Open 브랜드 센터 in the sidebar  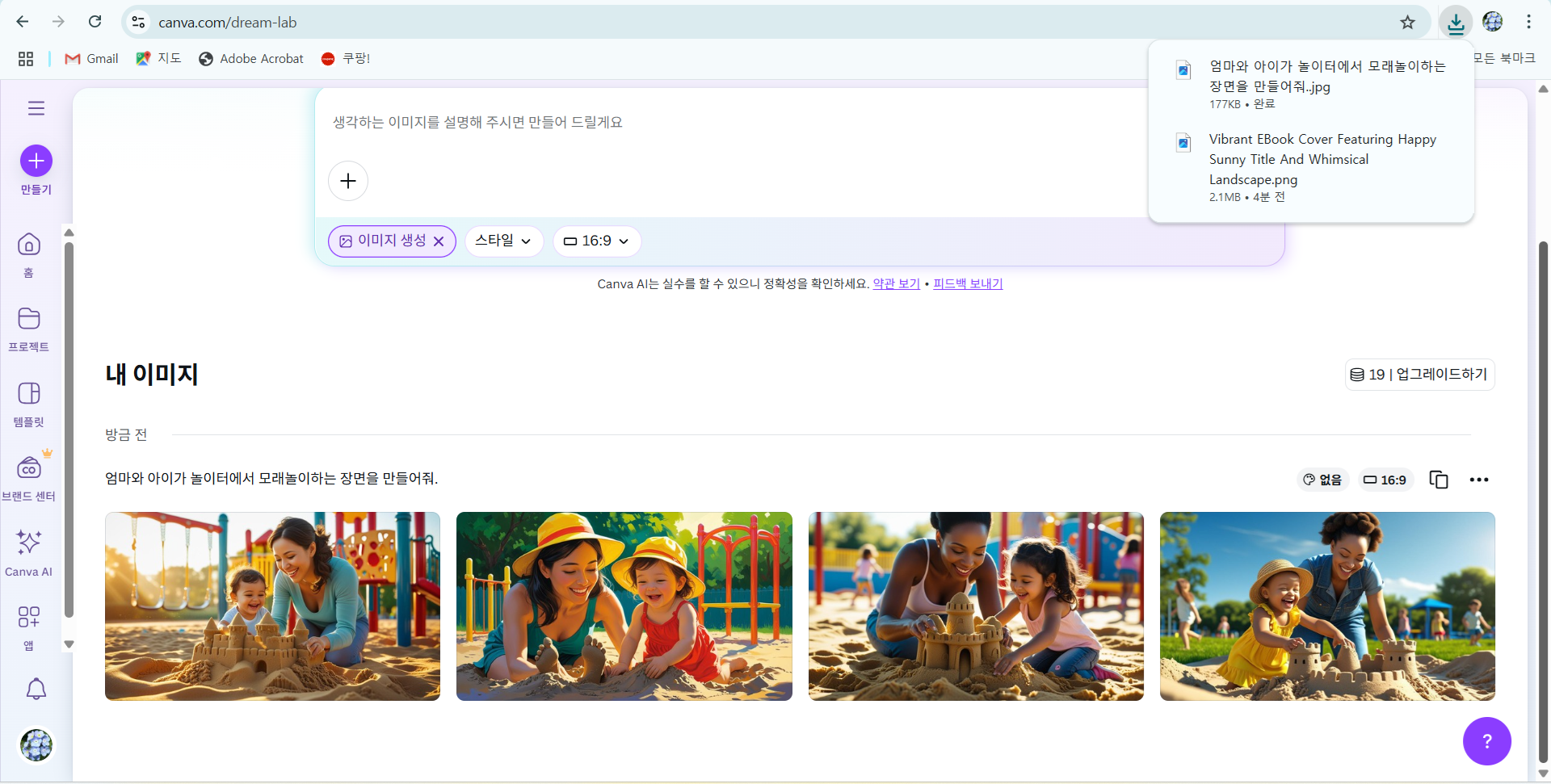(x=29, y=478)
